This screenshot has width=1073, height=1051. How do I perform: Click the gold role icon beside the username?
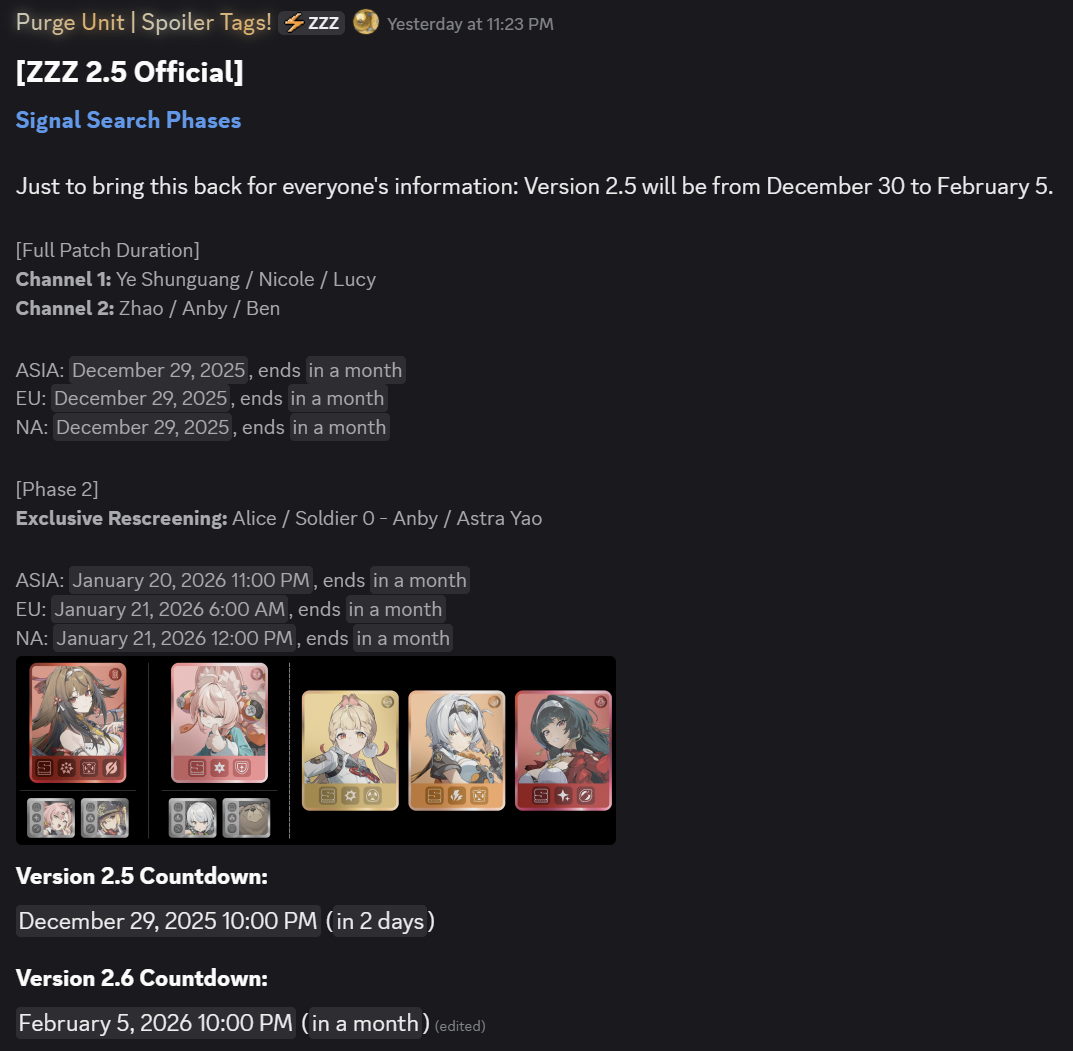coord(366,23)
